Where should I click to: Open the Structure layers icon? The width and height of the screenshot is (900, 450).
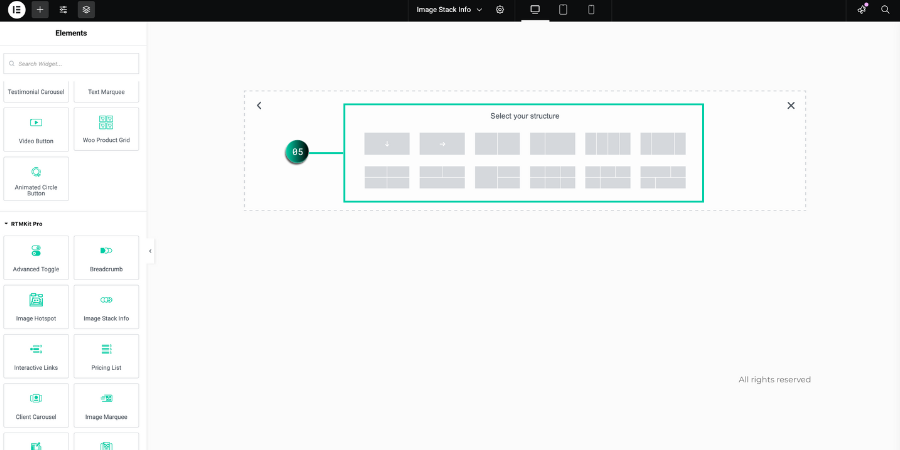pos(86,10)
